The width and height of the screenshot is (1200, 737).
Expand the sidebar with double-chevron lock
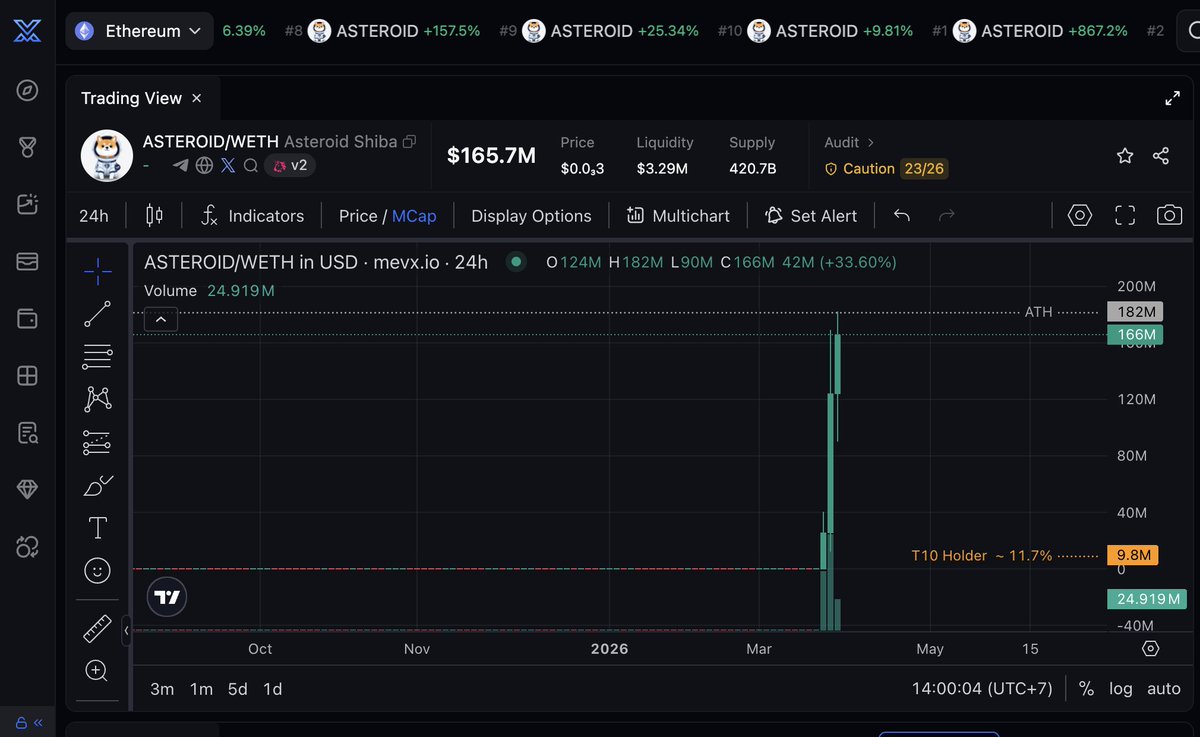[x=29, y=722]
